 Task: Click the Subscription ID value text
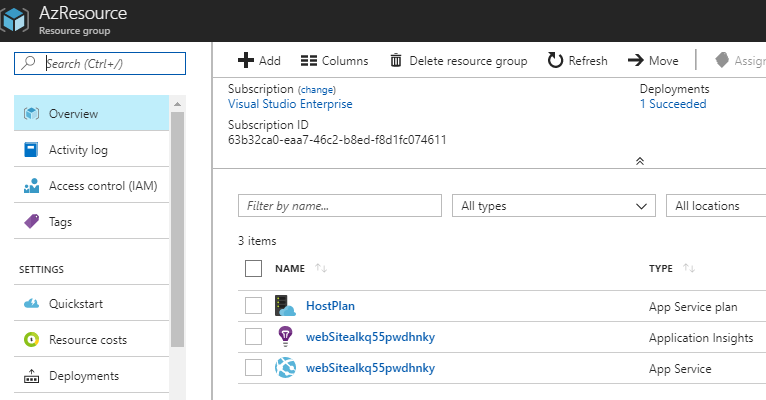[337, 140]
